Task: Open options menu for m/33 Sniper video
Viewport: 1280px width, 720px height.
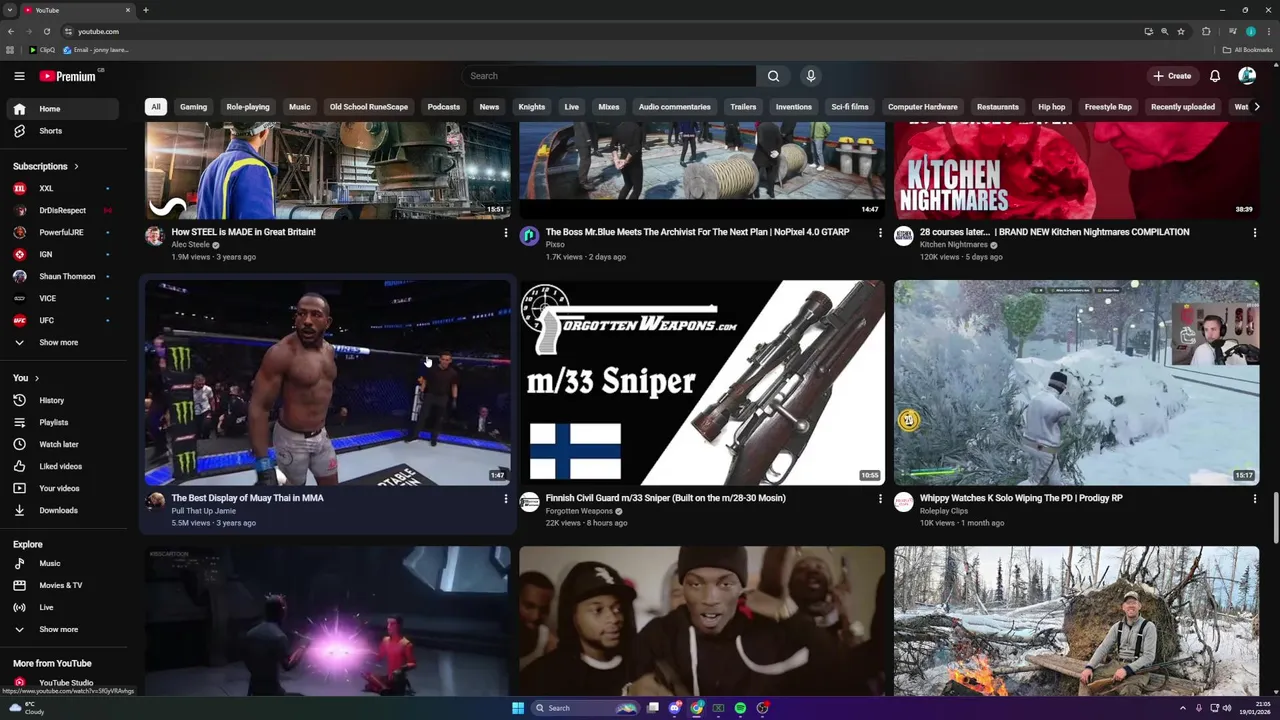Action: [880, 498]
